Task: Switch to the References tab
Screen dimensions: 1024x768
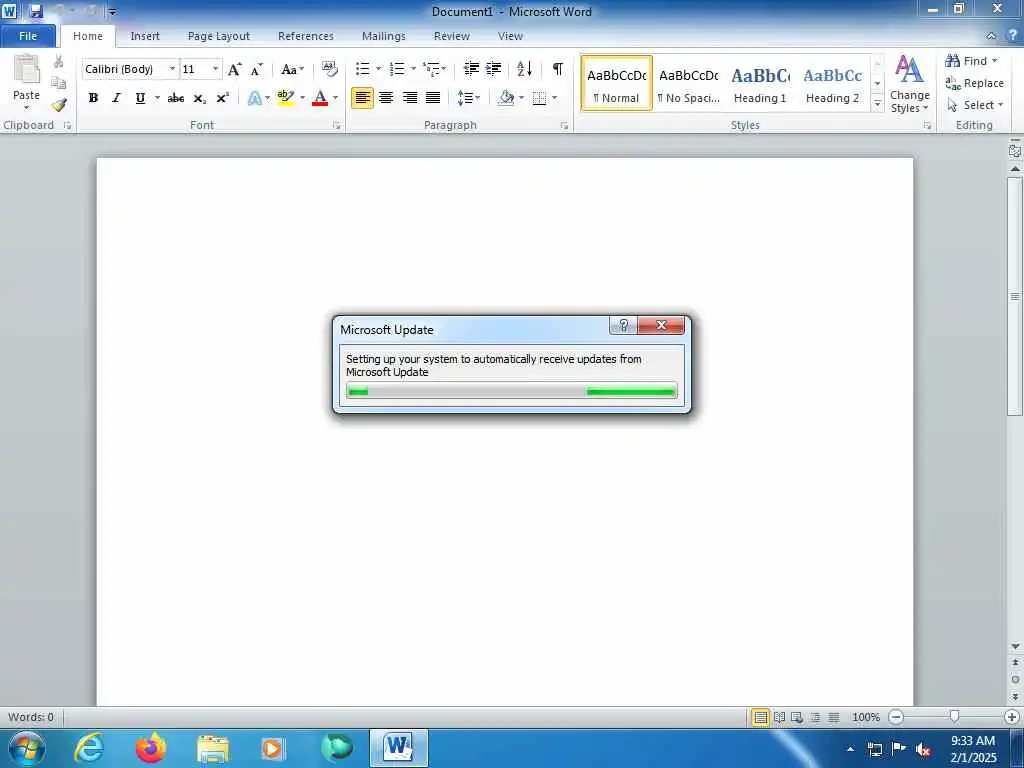Action: [306, 36]
